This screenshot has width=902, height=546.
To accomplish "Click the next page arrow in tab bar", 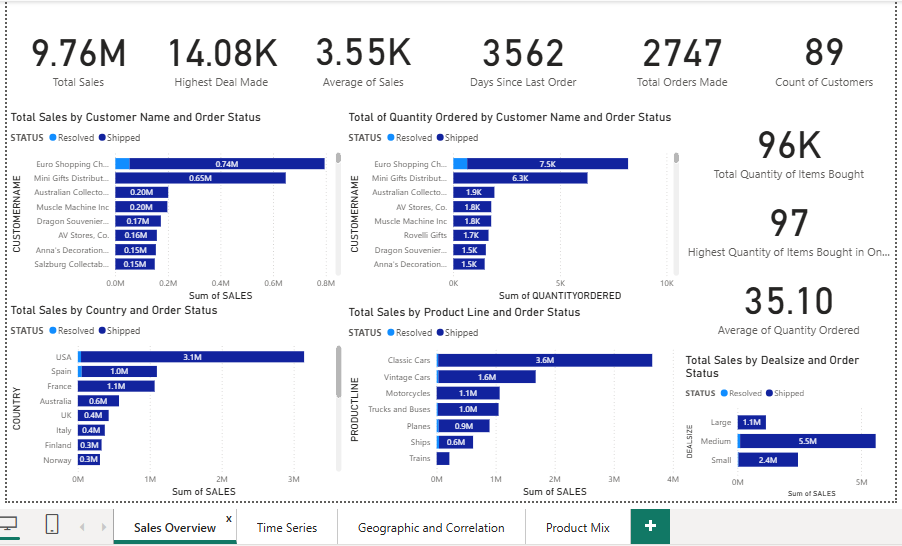I will (x=101, y=527).
